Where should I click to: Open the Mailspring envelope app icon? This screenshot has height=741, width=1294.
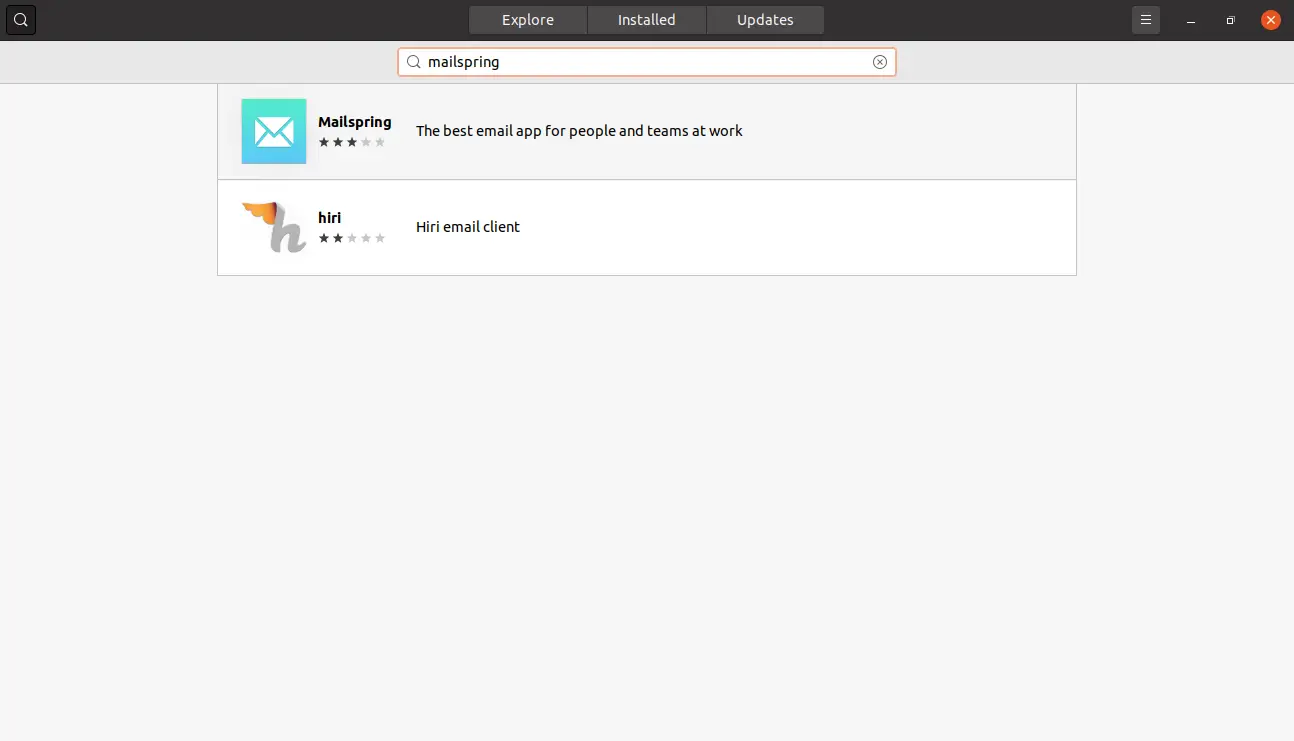(x=274, y=131)
